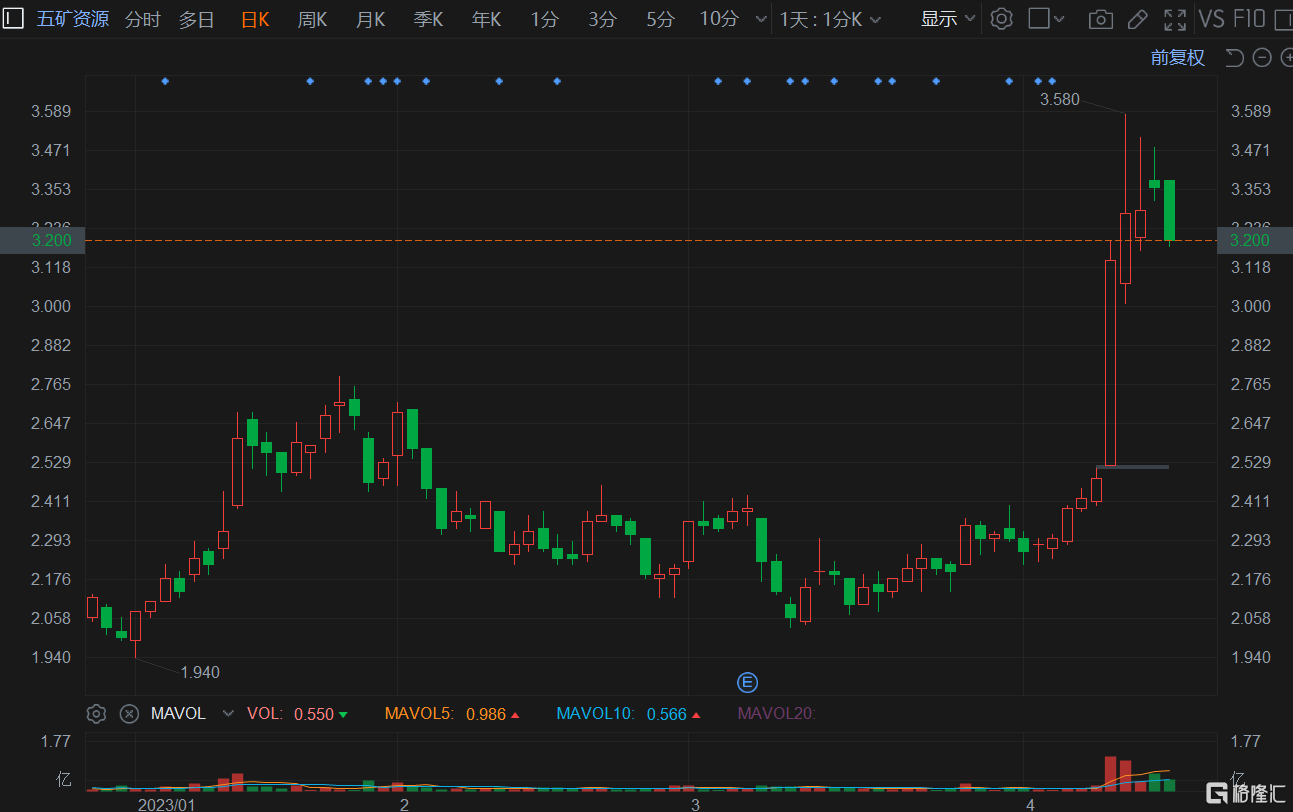Expand the chart to fullscreen
1293x812 pixels.
[x=1174, y=18]
